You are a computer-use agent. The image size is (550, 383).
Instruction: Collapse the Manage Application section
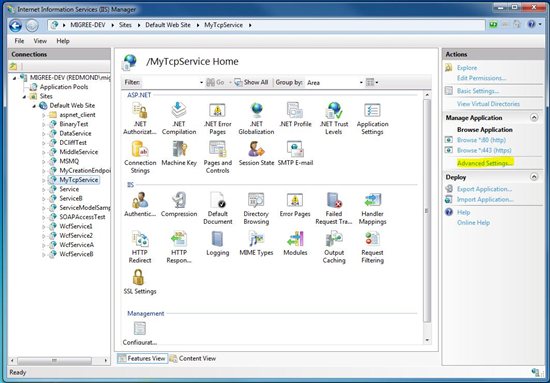pos(534,117)
